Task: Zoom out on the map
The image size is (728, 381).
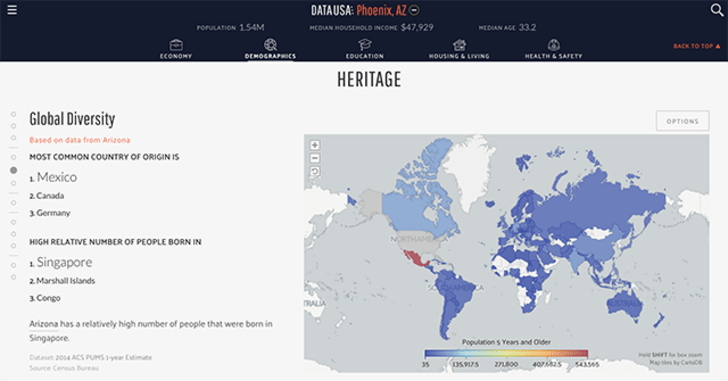Action: tap(315, 158)
